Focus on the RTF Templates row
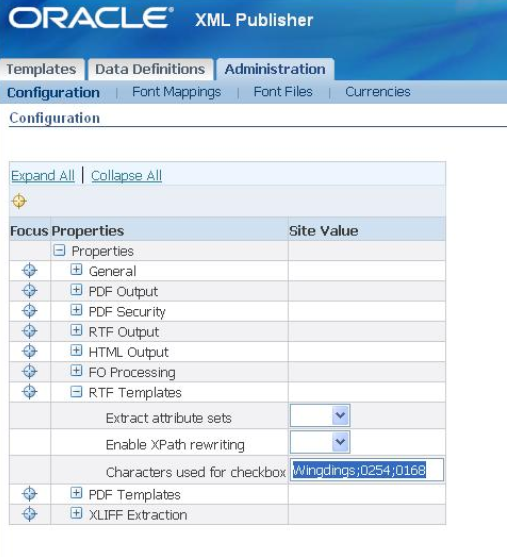Image resolution: width=507 pixels, height=557 pixels. (29, 392)
